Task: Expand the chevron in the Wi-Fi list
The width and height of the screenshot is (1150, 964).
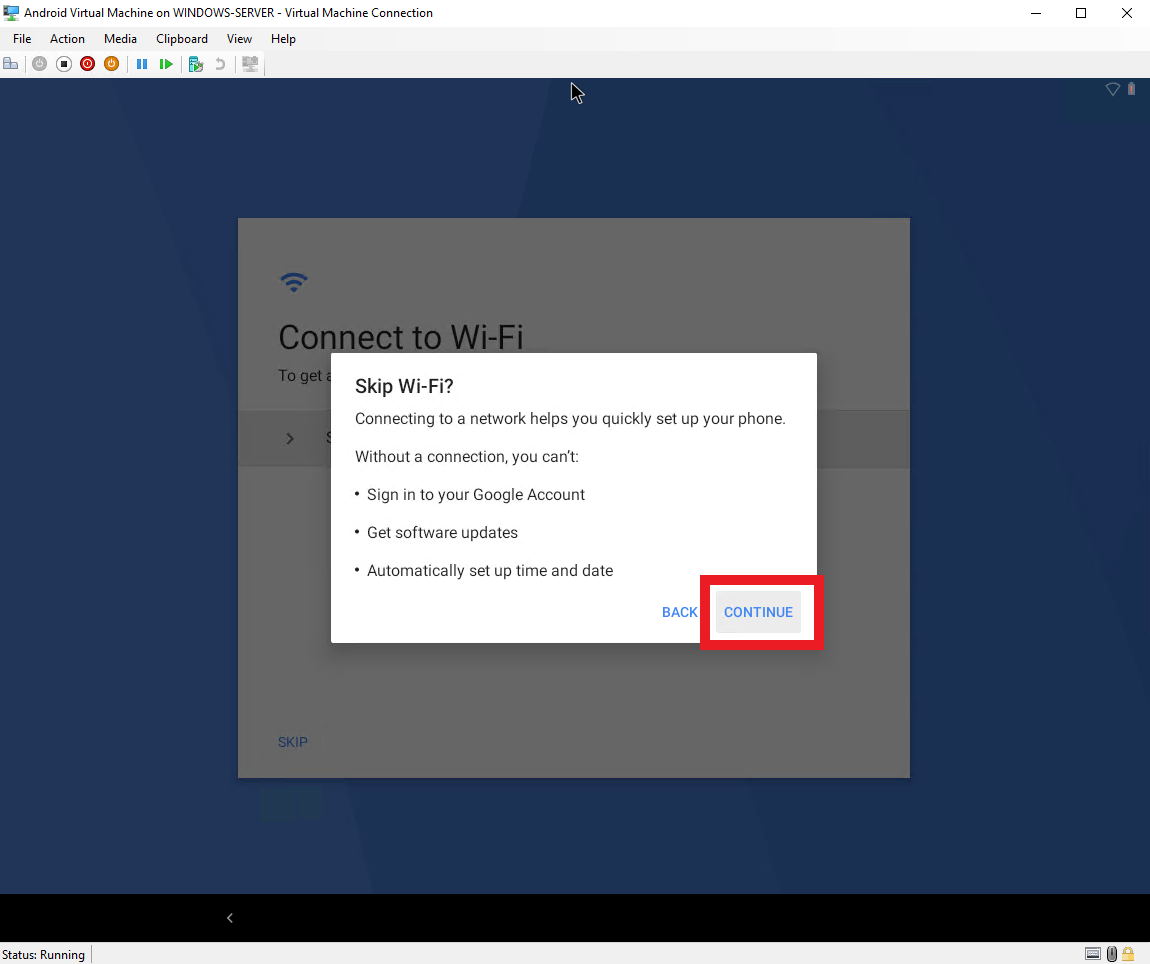Action: pos(290,438)
